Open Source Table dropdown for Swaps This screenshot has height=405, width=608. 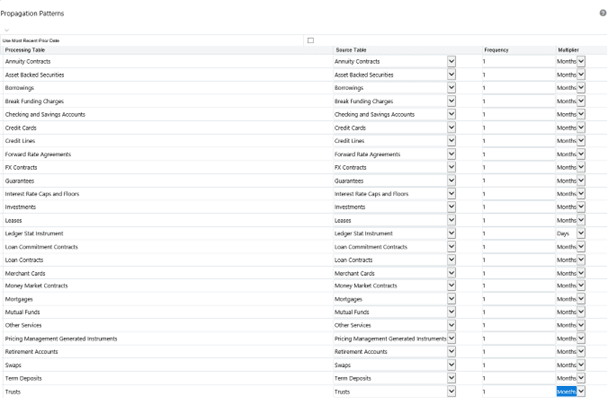(x=451, y=365)
